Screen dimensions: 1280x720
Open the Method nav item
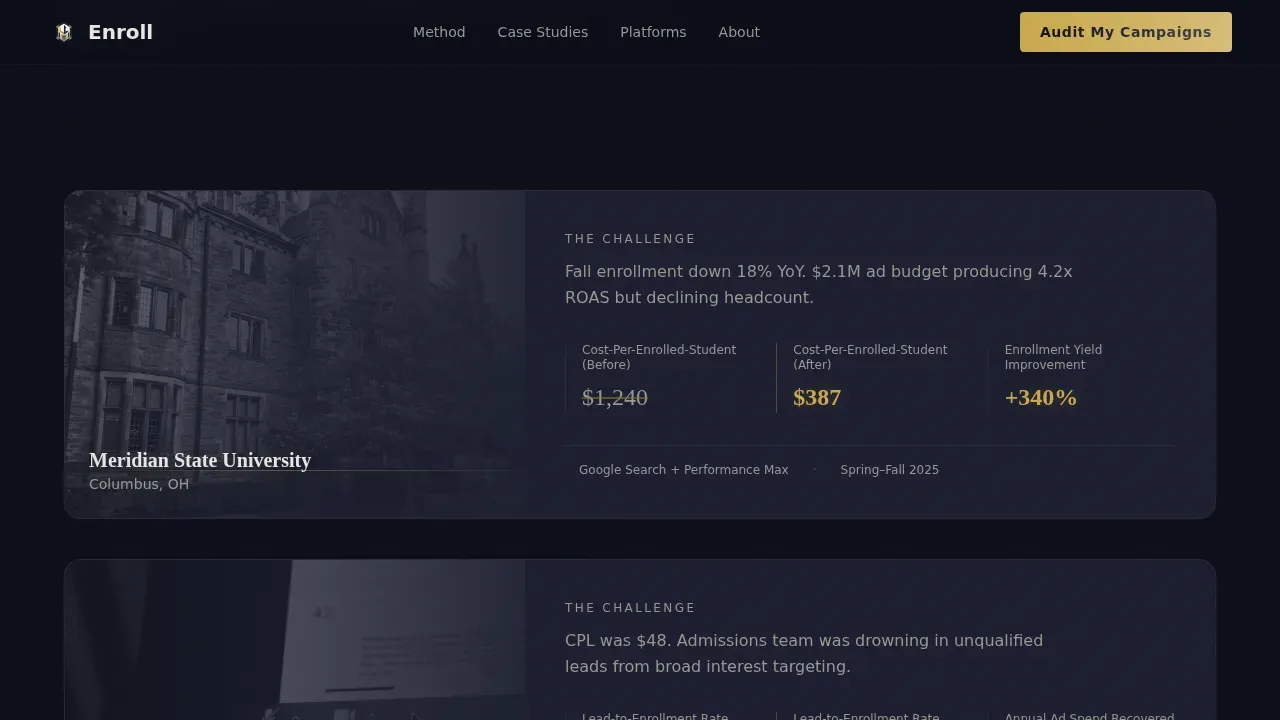[x=439, y=32]
